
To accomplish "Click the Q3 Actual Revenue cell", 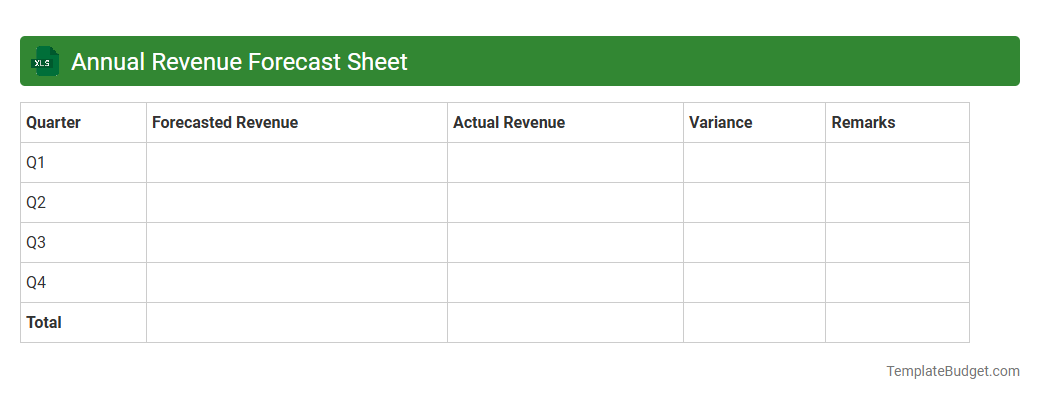I will pyautogui.click(x=566, y=243).
